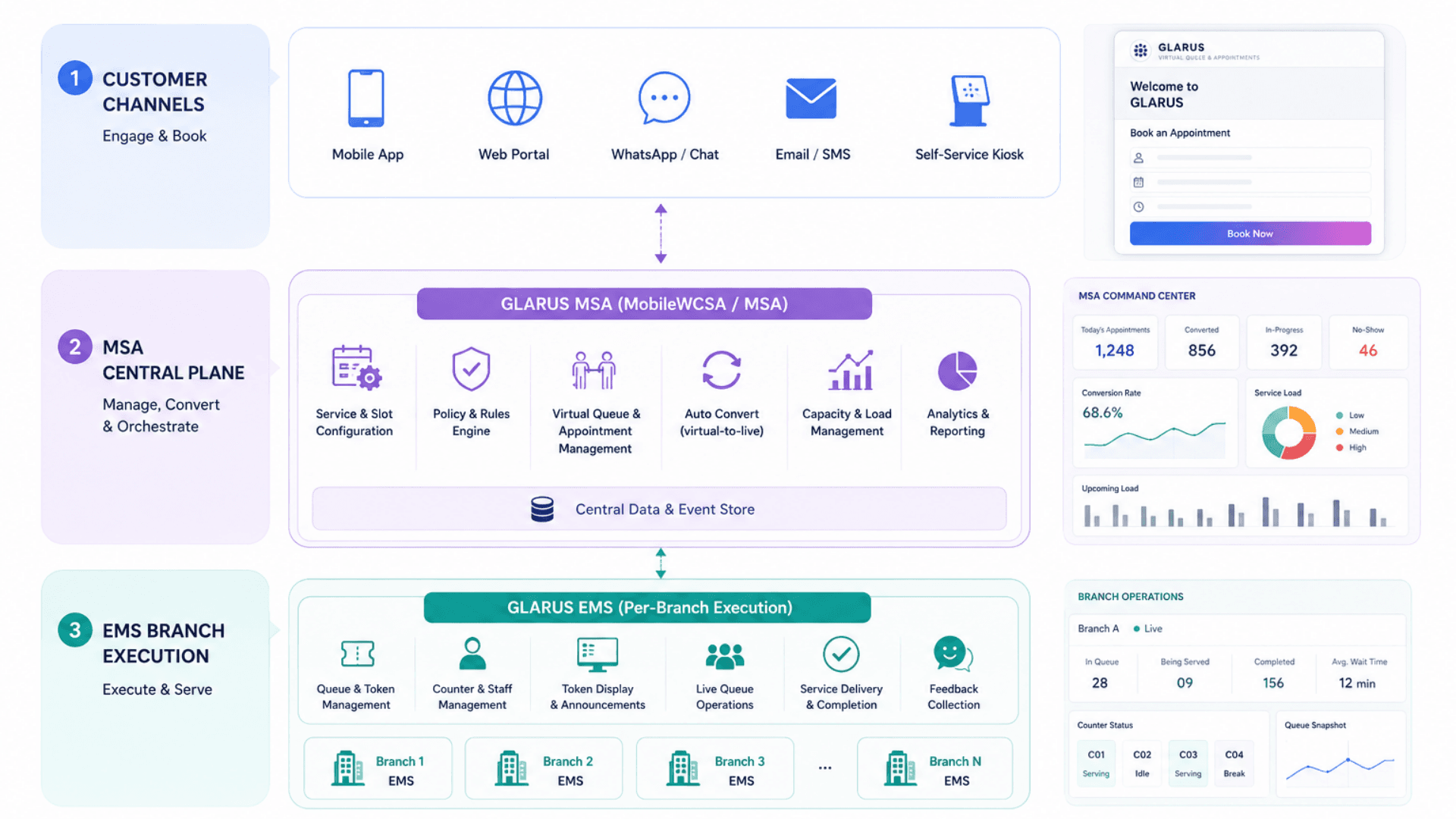Click the Self-Service Kiosk icon
This screenshot has height=819, width=1456.
point(969,99)
